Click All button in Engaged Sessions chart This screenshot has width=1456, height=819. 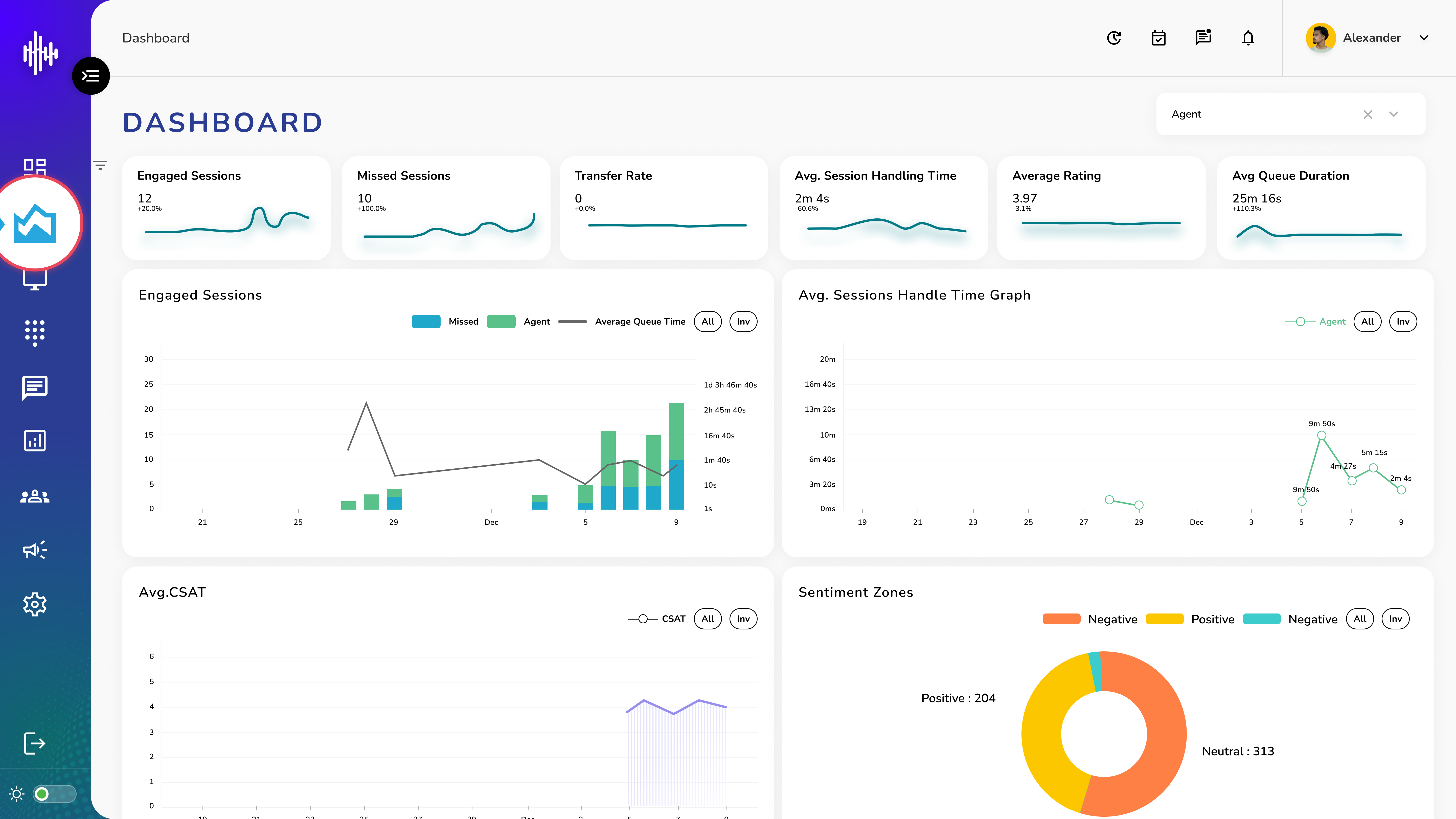pos(708,322)
